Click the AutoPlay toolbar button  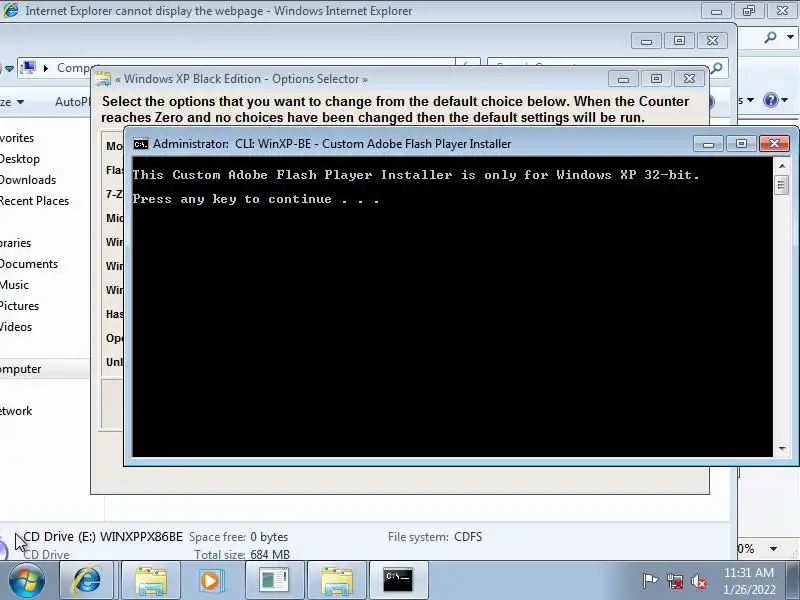point(72,102)
